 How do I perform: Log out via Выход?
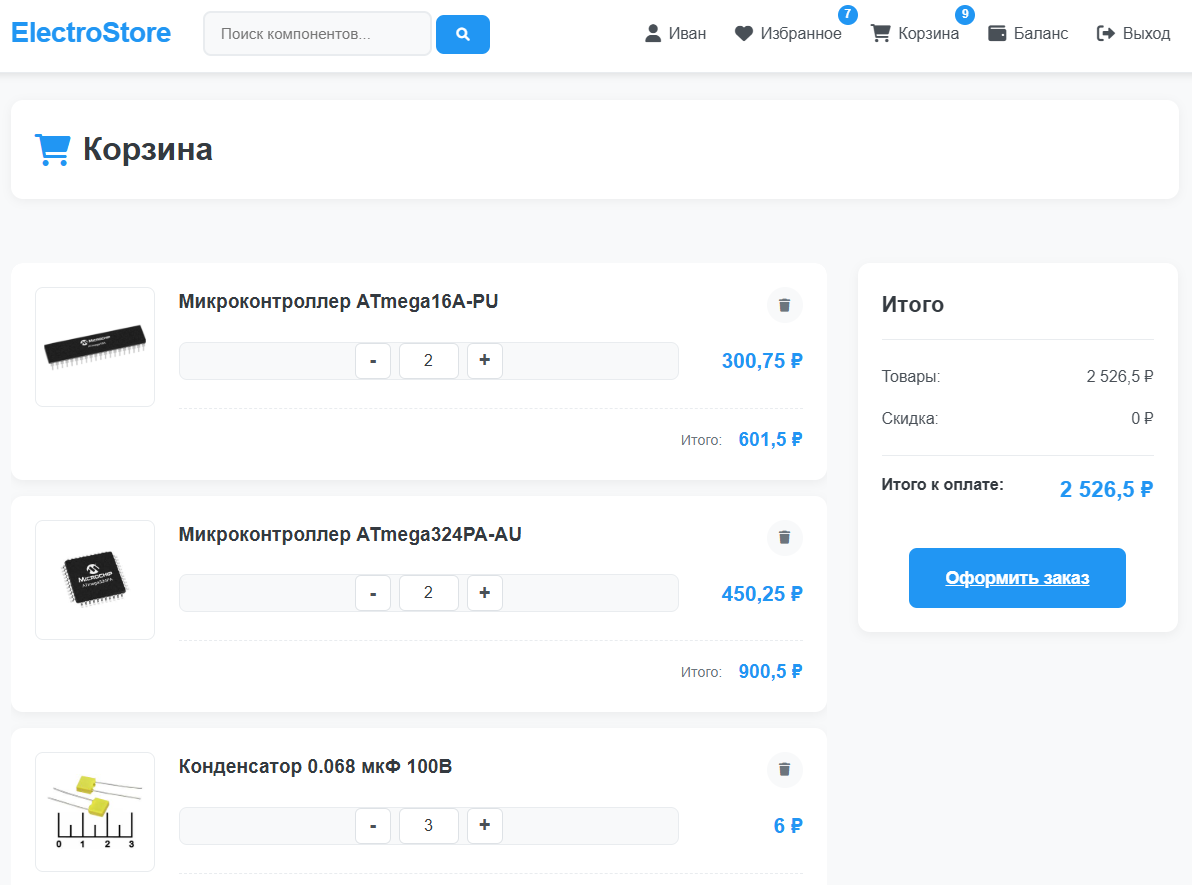pos(1133,33)
